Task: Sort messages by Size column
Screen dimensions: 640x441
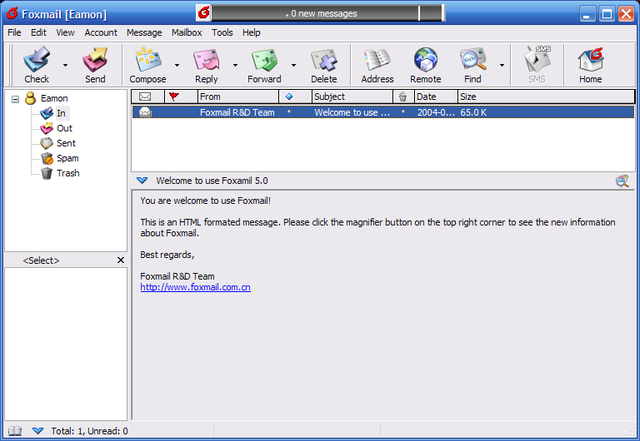Action: click(546, 97)
